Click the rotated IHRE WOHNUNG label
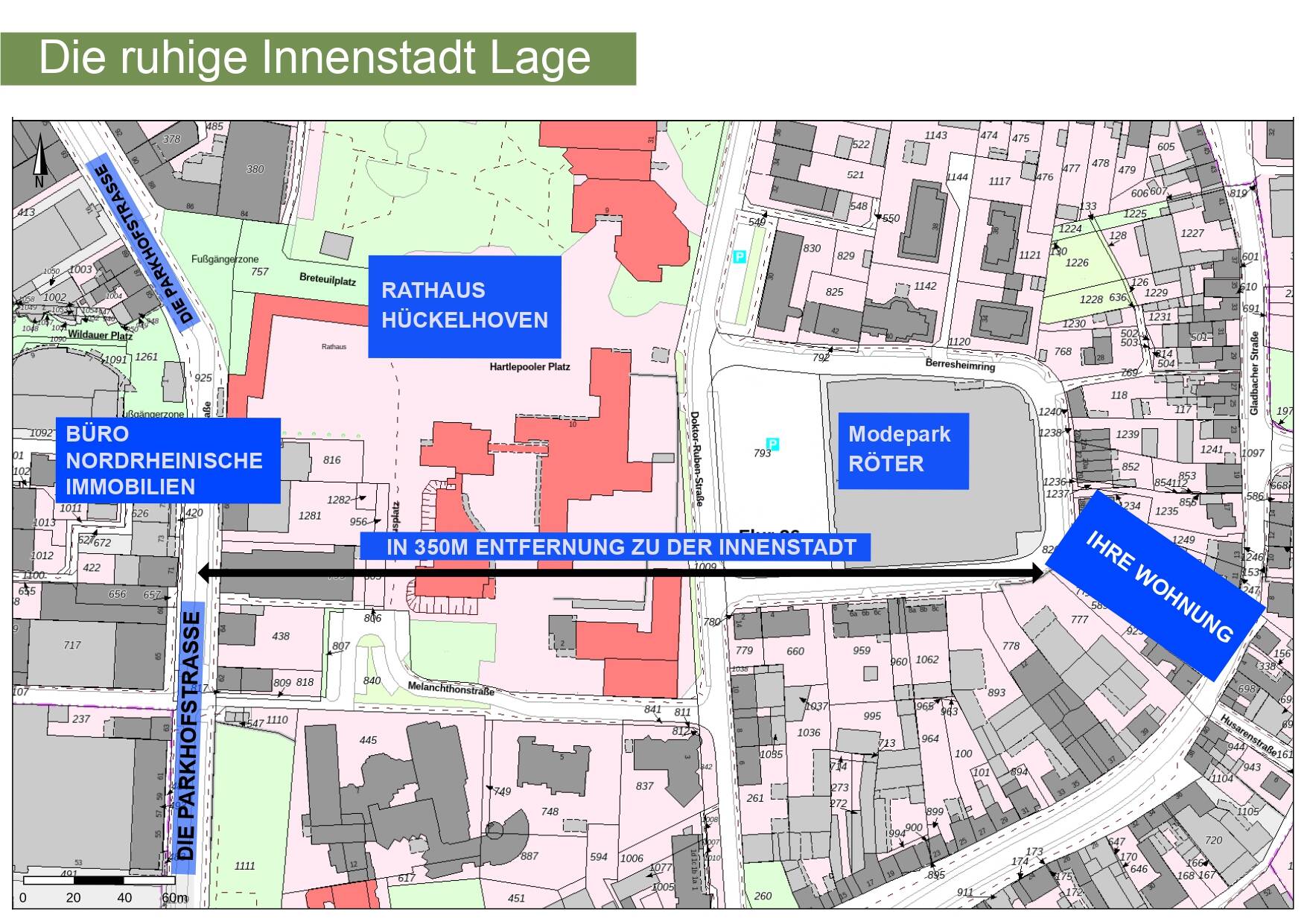 pos(1159,586)
